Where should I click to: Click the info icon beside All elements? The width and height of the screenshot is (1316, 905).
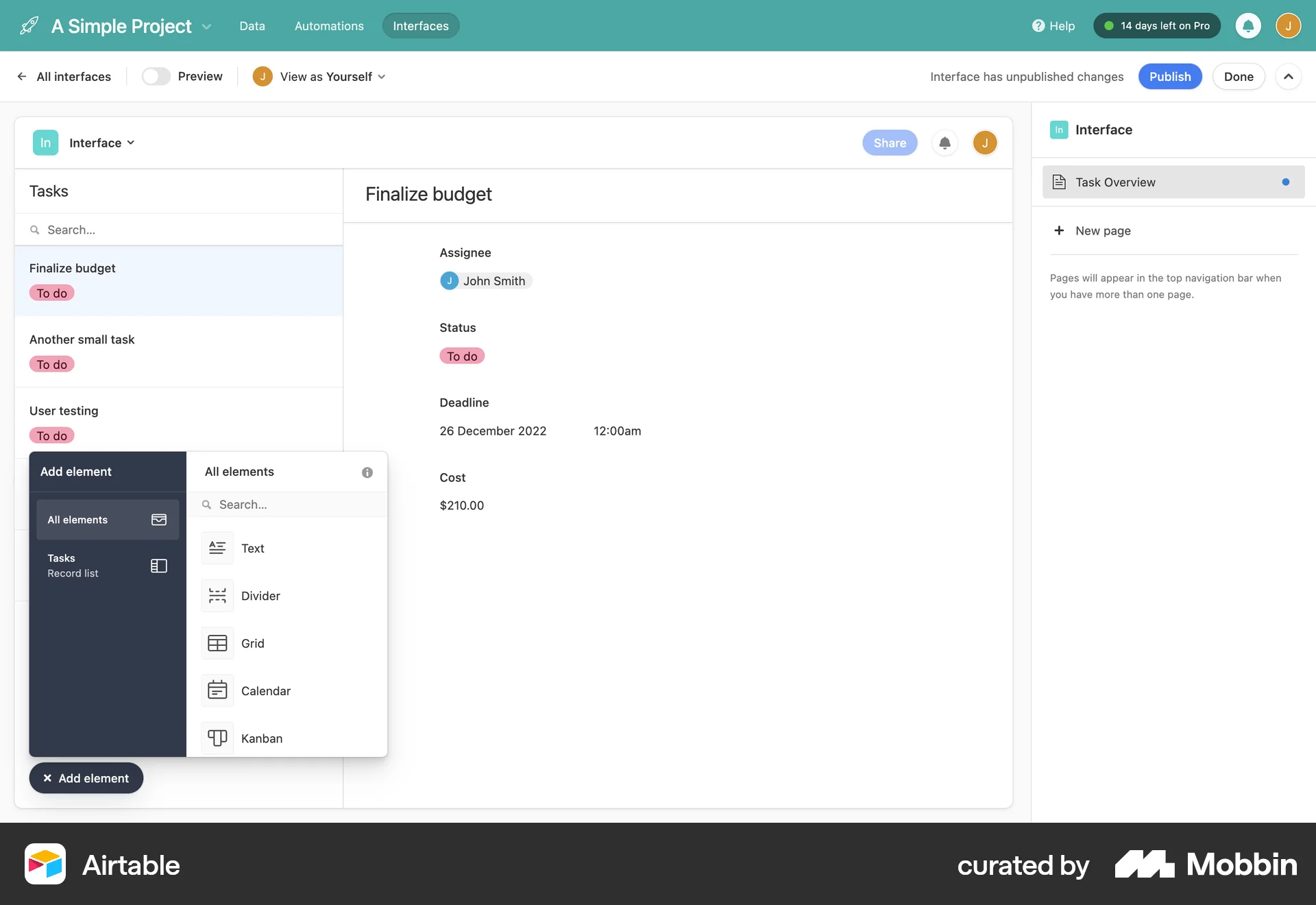click(x=367, y=472)
